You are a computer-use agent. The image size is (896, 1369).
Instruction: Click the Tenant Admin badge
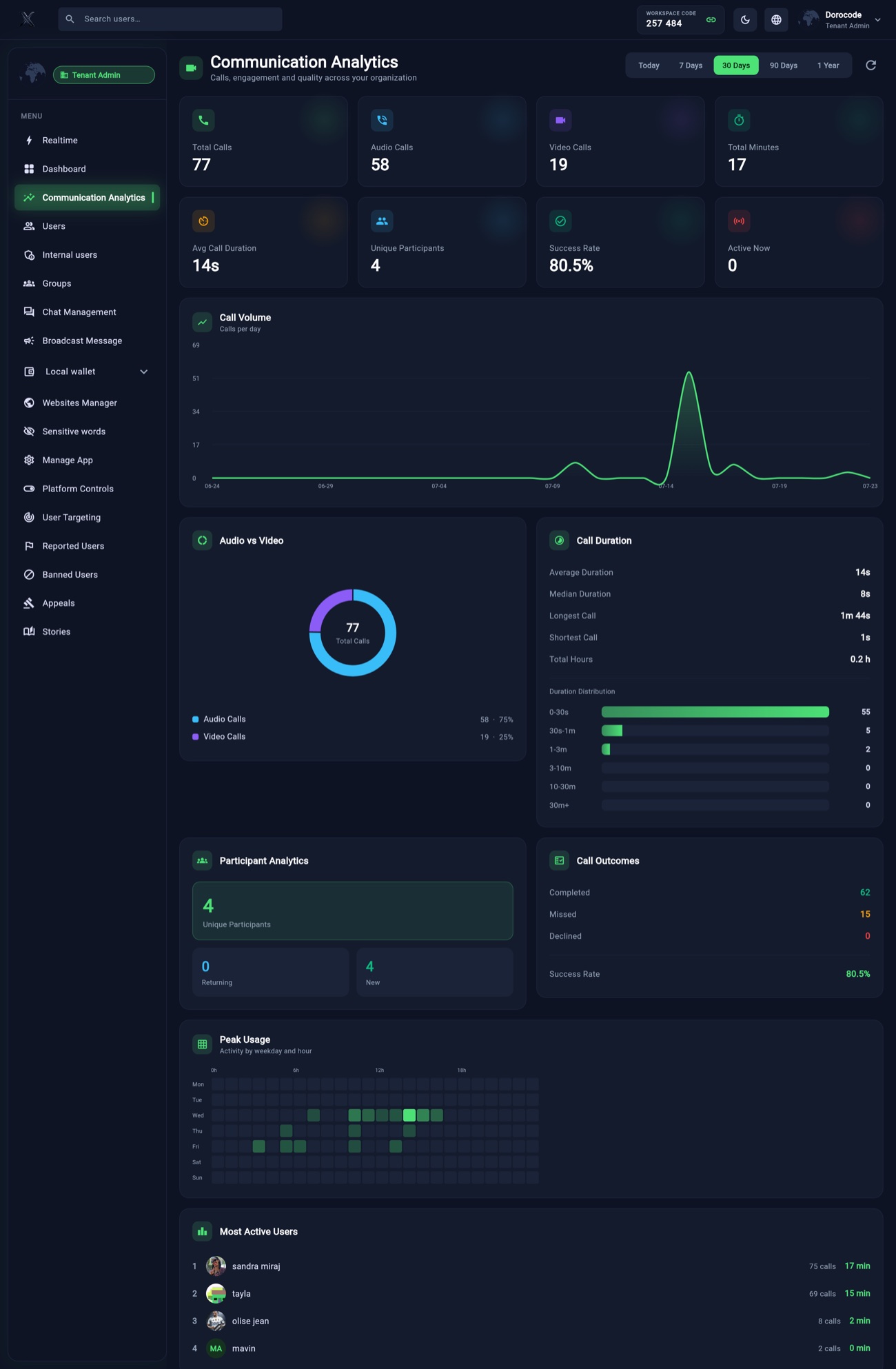[104, 74]
